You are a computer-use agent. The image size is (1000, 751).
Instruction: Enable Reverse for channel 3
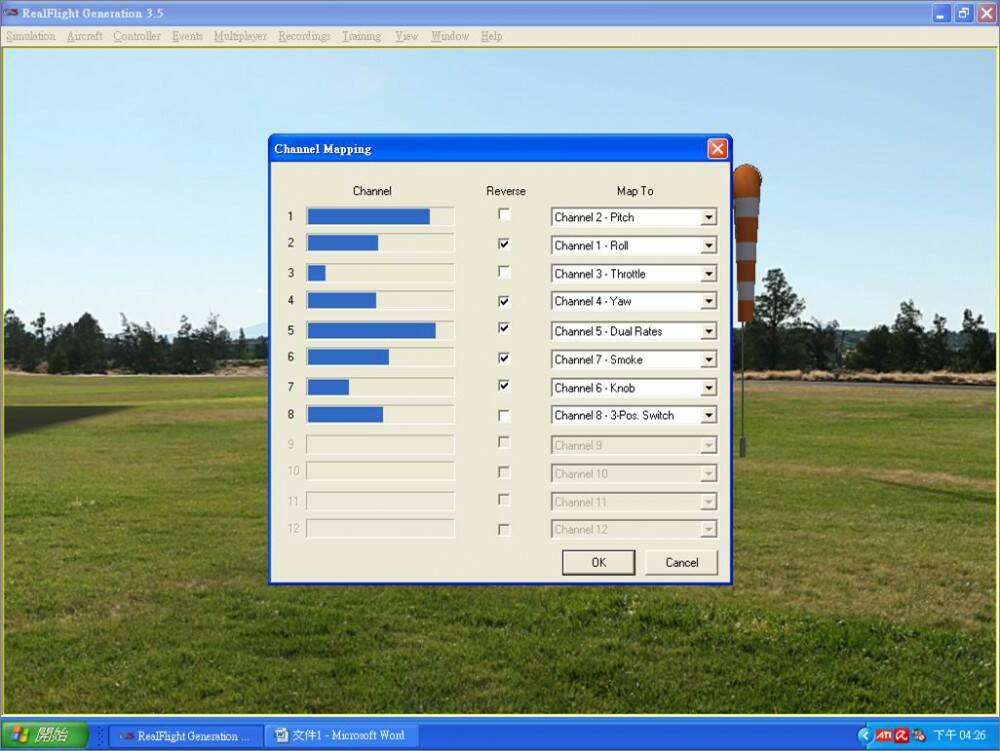(x=504, y=272)
